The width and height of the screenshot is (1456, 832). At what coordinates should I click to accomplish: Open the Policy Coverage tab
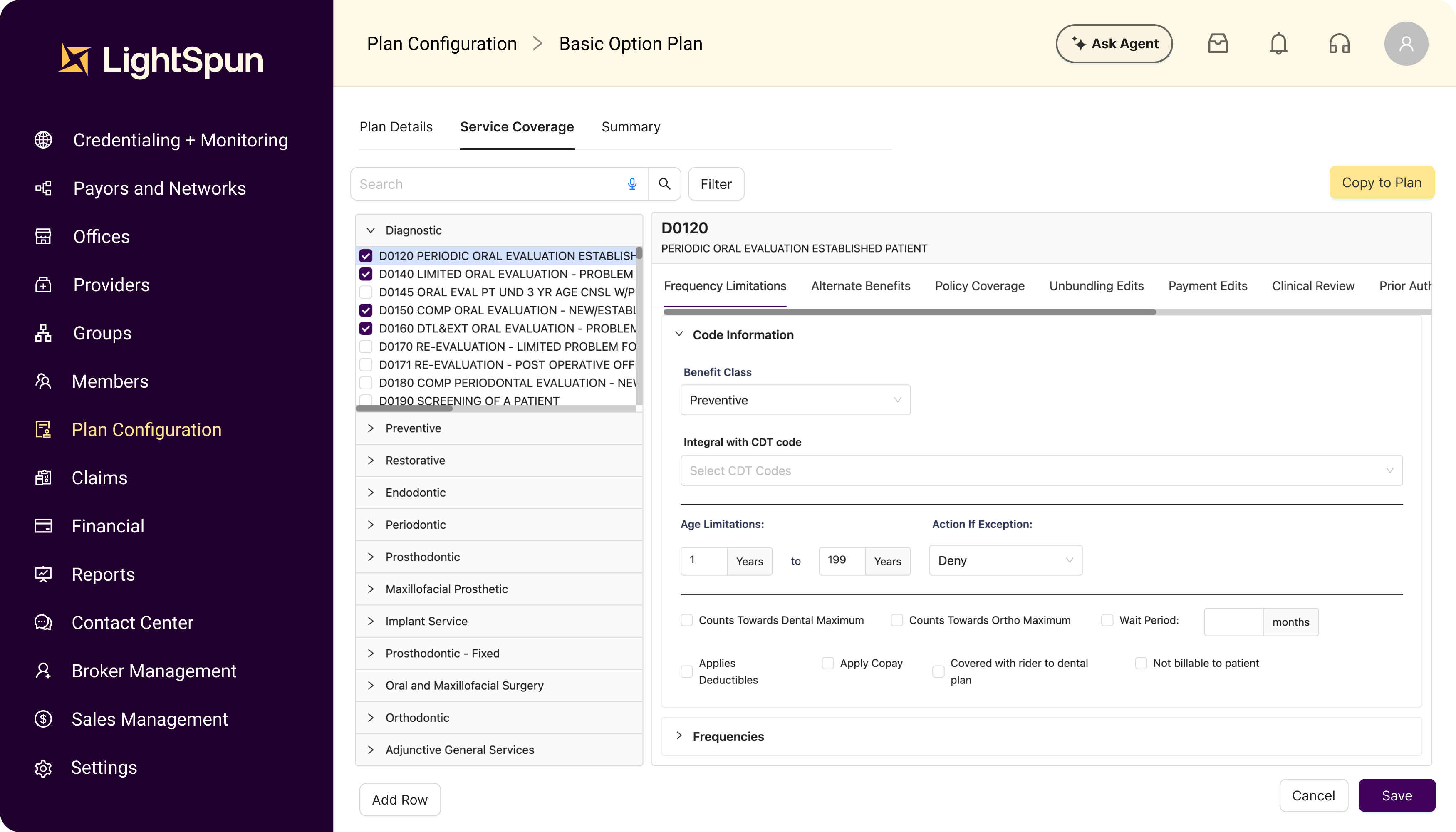[979, 286]
